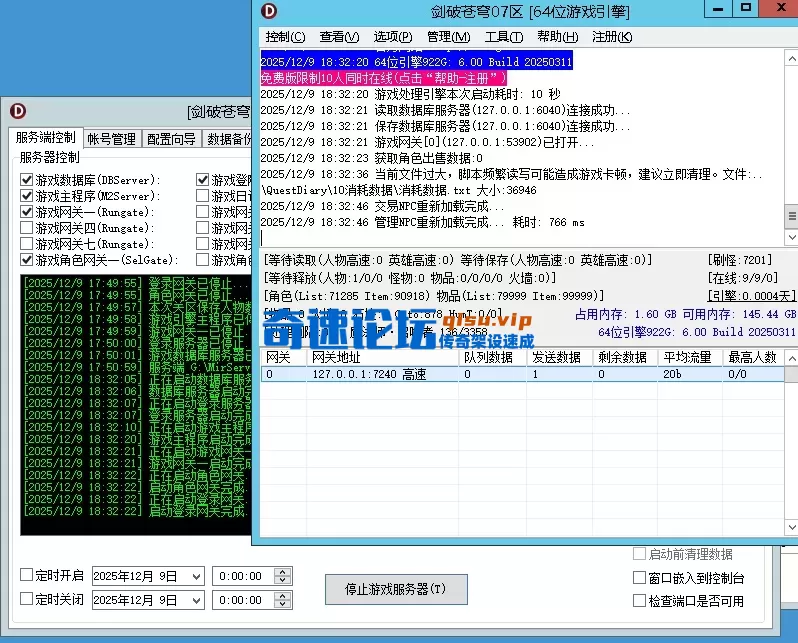798x643 pixels.
Task: Click the pink 免费版限制10人同时在线 notice
Action: (x=384, y=78)
